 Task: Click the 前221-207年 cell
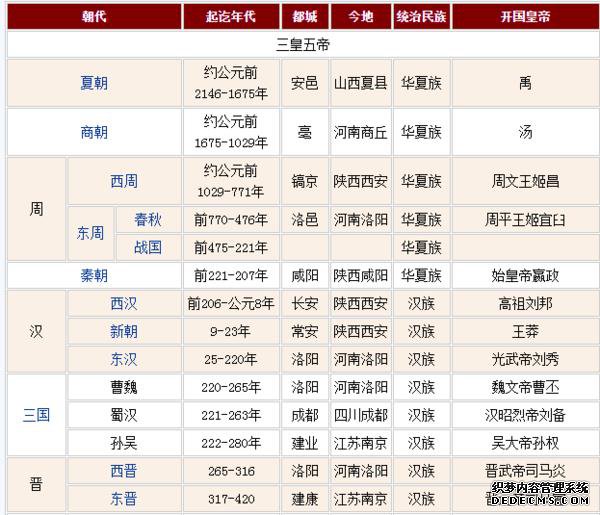point(231,275)
